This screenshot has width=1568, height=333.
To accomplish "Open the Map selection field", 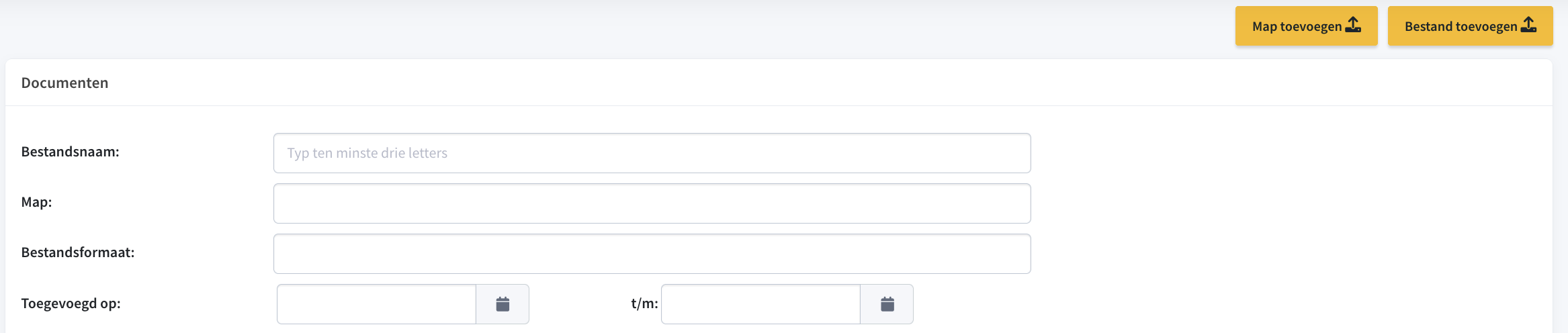I will (652, 203).
